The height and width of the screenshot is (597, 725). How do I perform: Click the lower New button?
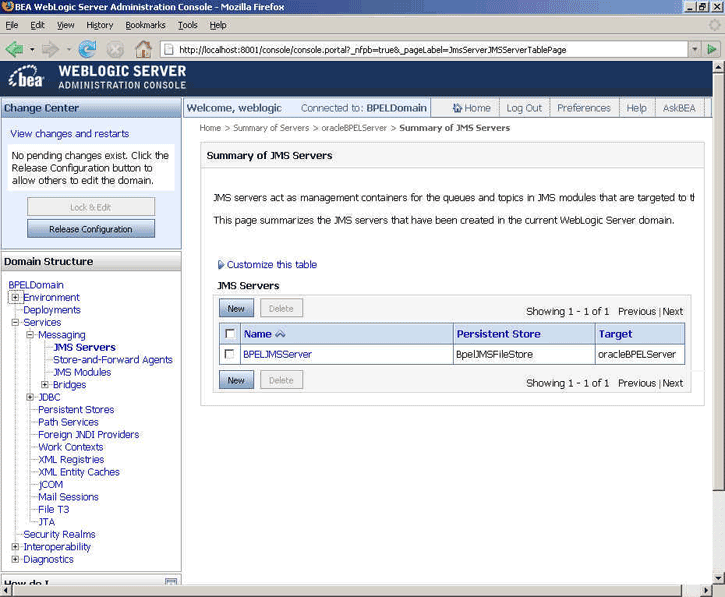pos(236,380)
